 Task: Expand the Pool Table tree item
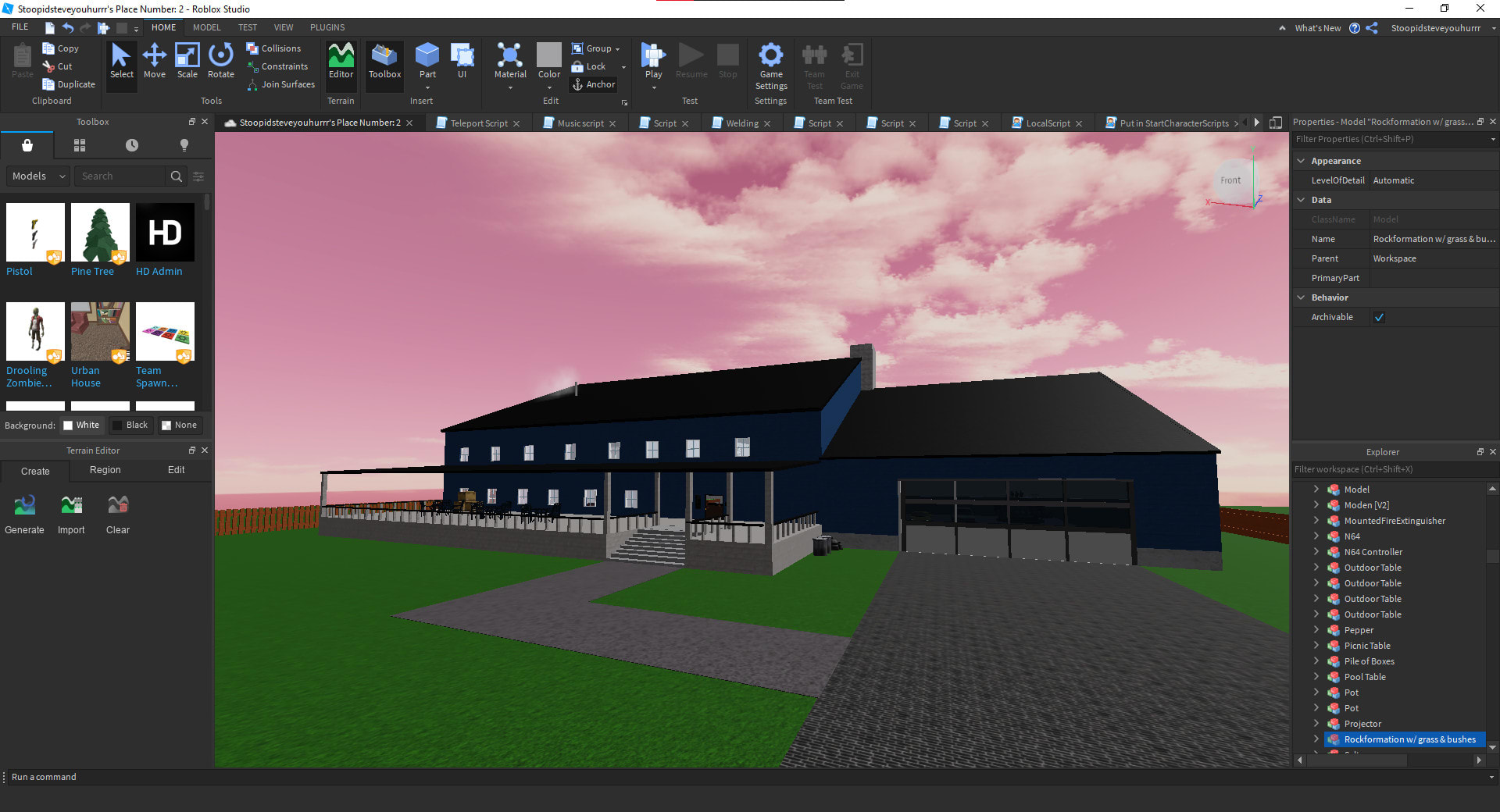point(1316,677)
